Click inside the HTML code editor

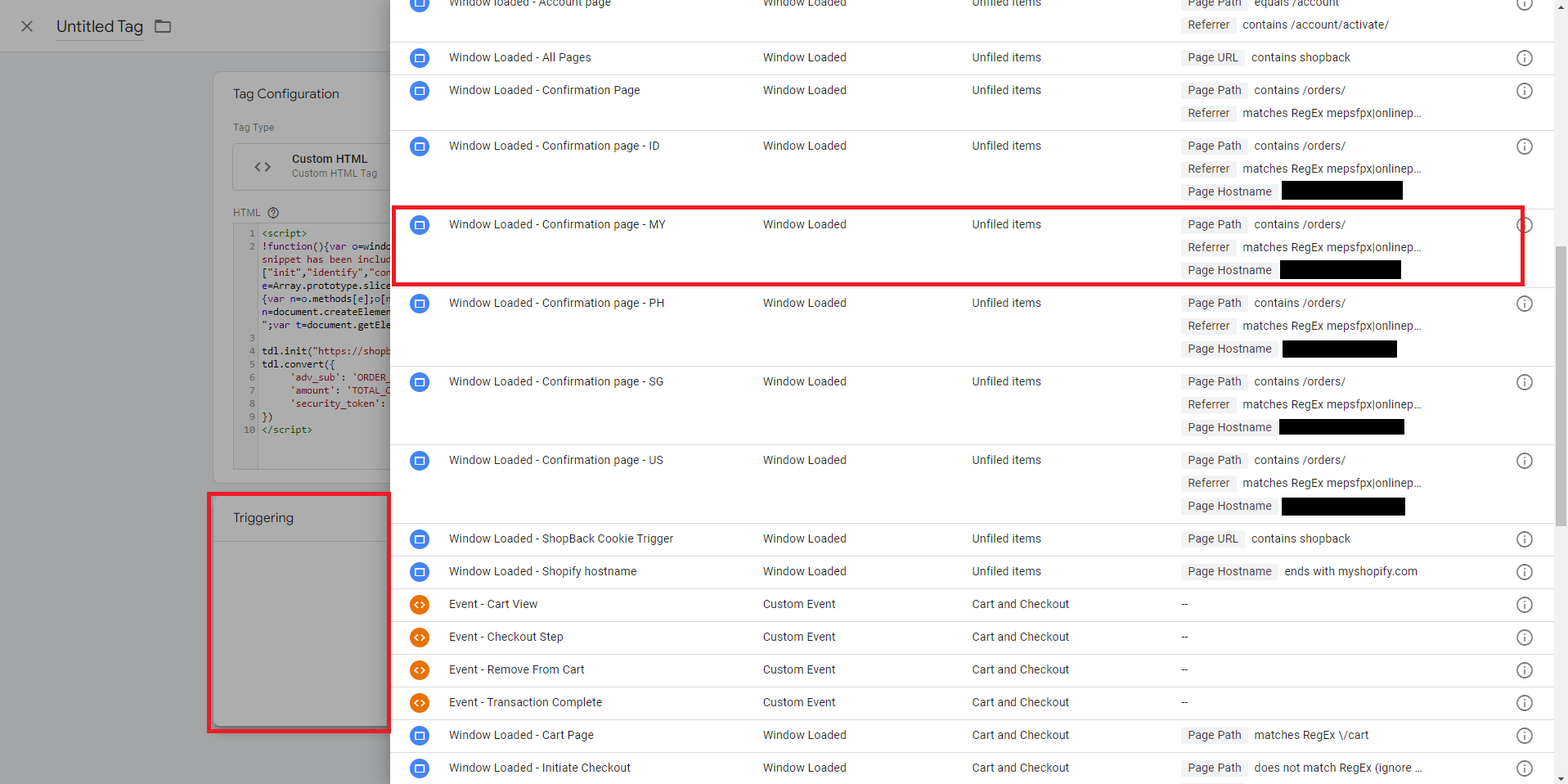(326, 347)
